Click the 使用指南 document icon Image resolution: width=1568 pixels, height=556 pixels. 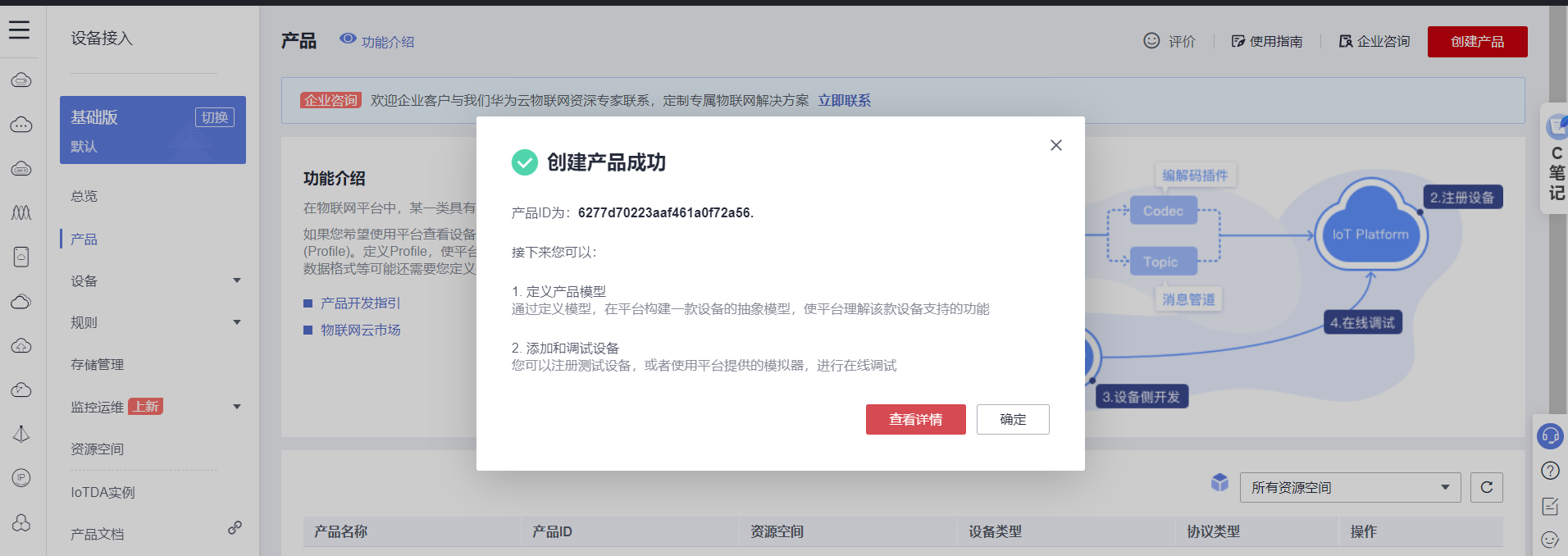coord(1238,41)
